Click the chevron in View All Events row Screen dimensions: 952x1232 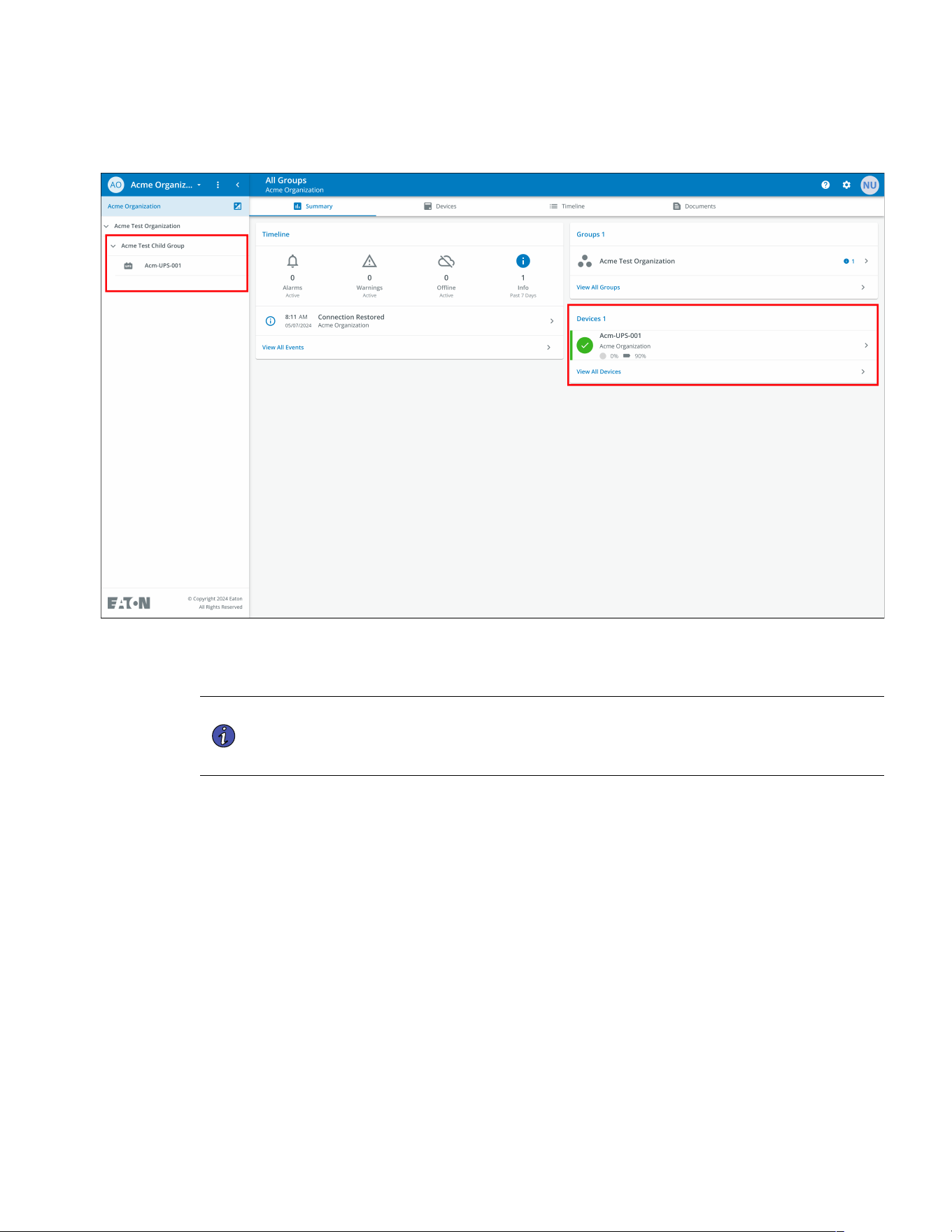click(x=548, y=348)
